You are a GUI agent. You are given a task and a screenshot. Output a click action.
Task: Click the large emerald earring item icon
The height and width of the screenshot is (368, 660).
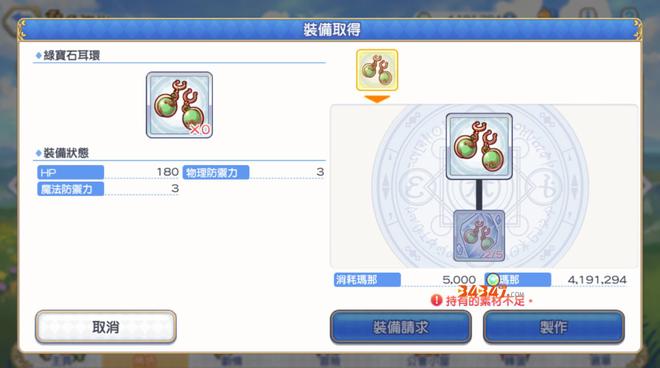tap(179, 105)
